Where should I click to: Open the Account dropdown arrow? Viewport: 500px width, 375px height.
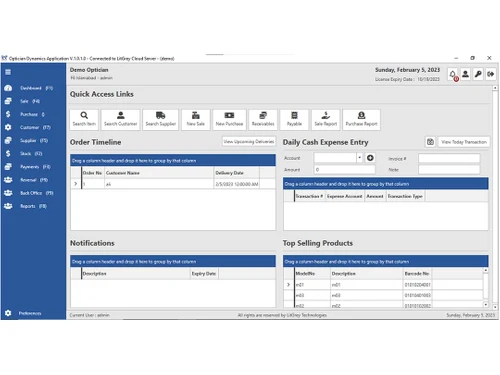coord(359,158)
